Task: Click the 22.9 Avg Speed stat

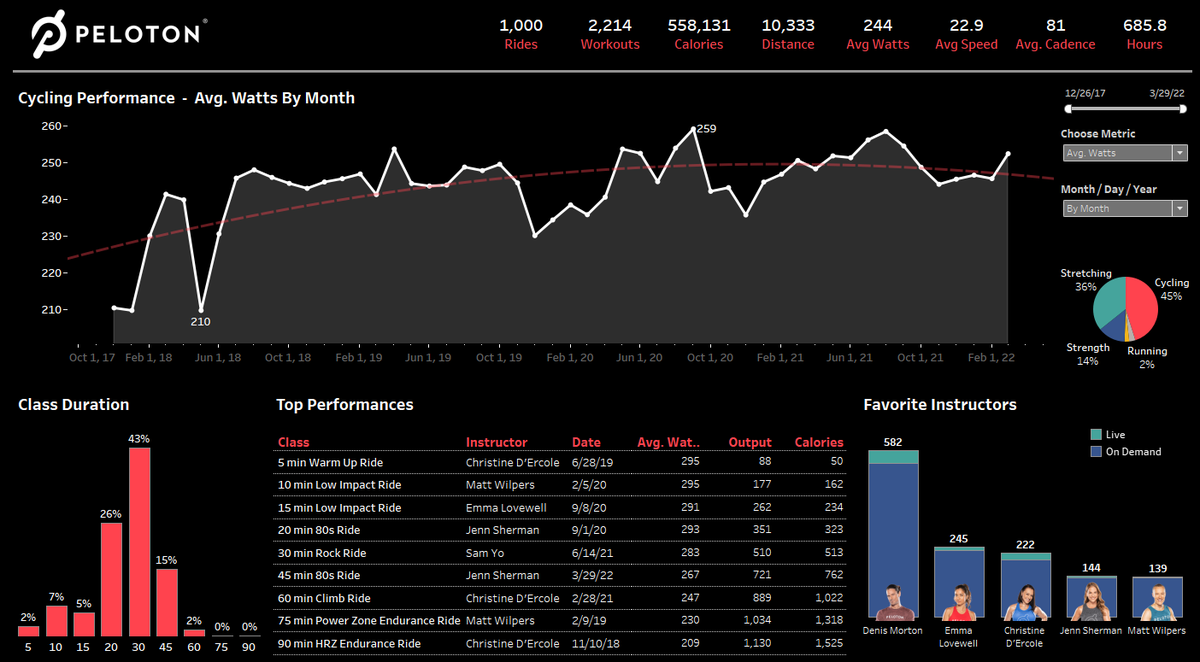Action: tap(966, 34)
